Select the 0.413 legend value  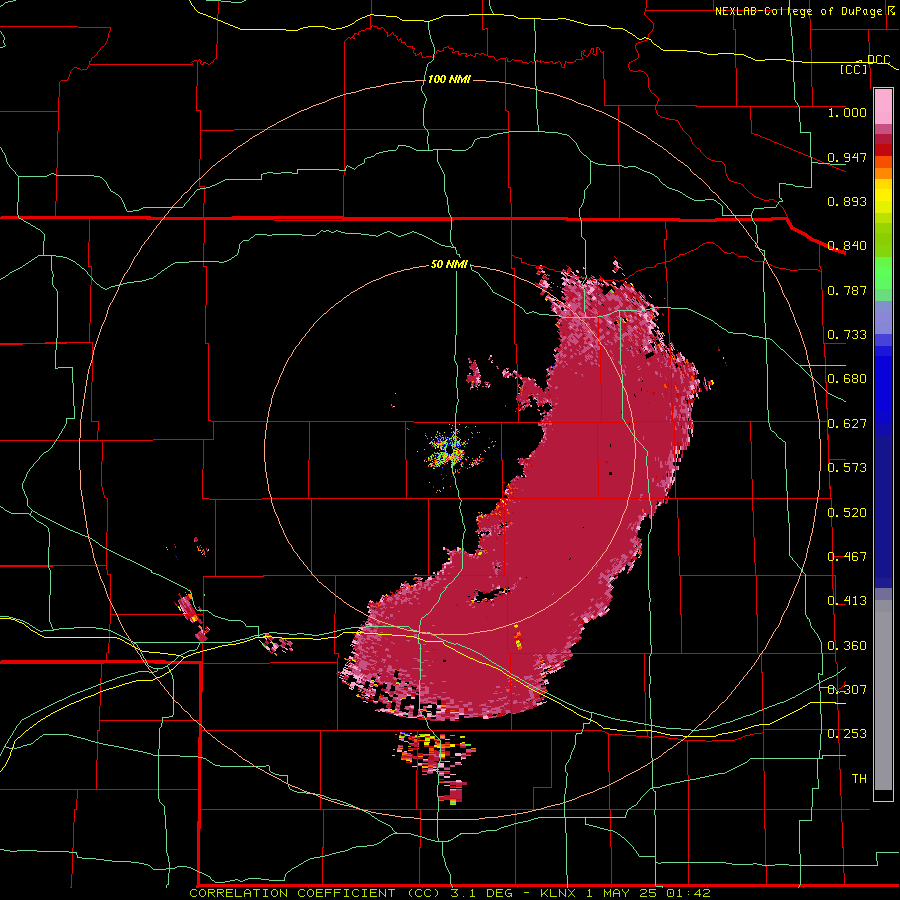[847, 601]
